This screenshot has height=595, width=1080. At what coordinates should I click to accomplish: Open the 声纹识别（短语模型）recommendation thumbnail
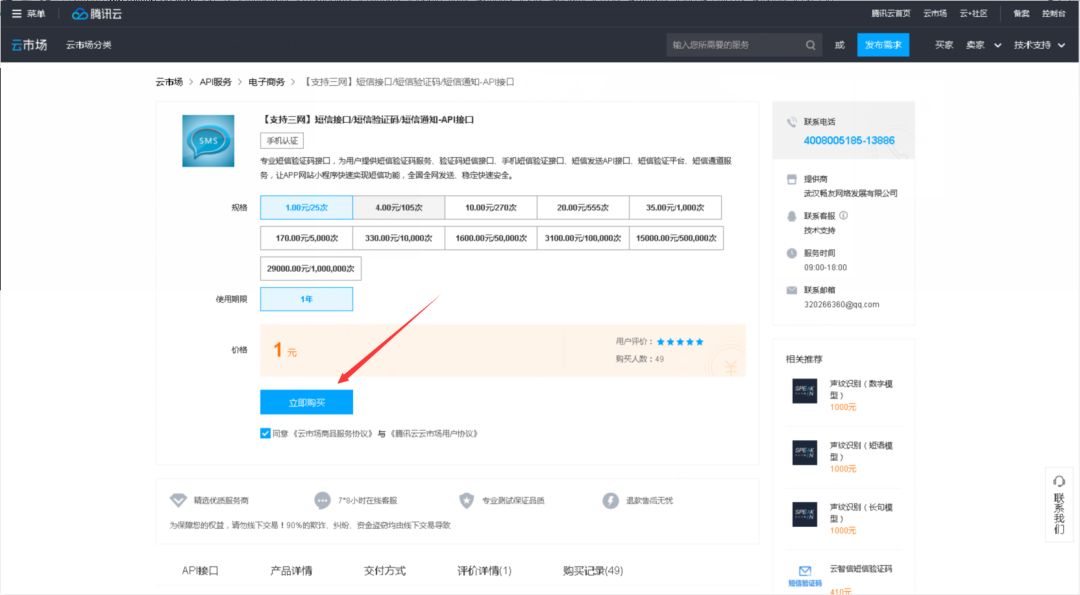[804, 452]
